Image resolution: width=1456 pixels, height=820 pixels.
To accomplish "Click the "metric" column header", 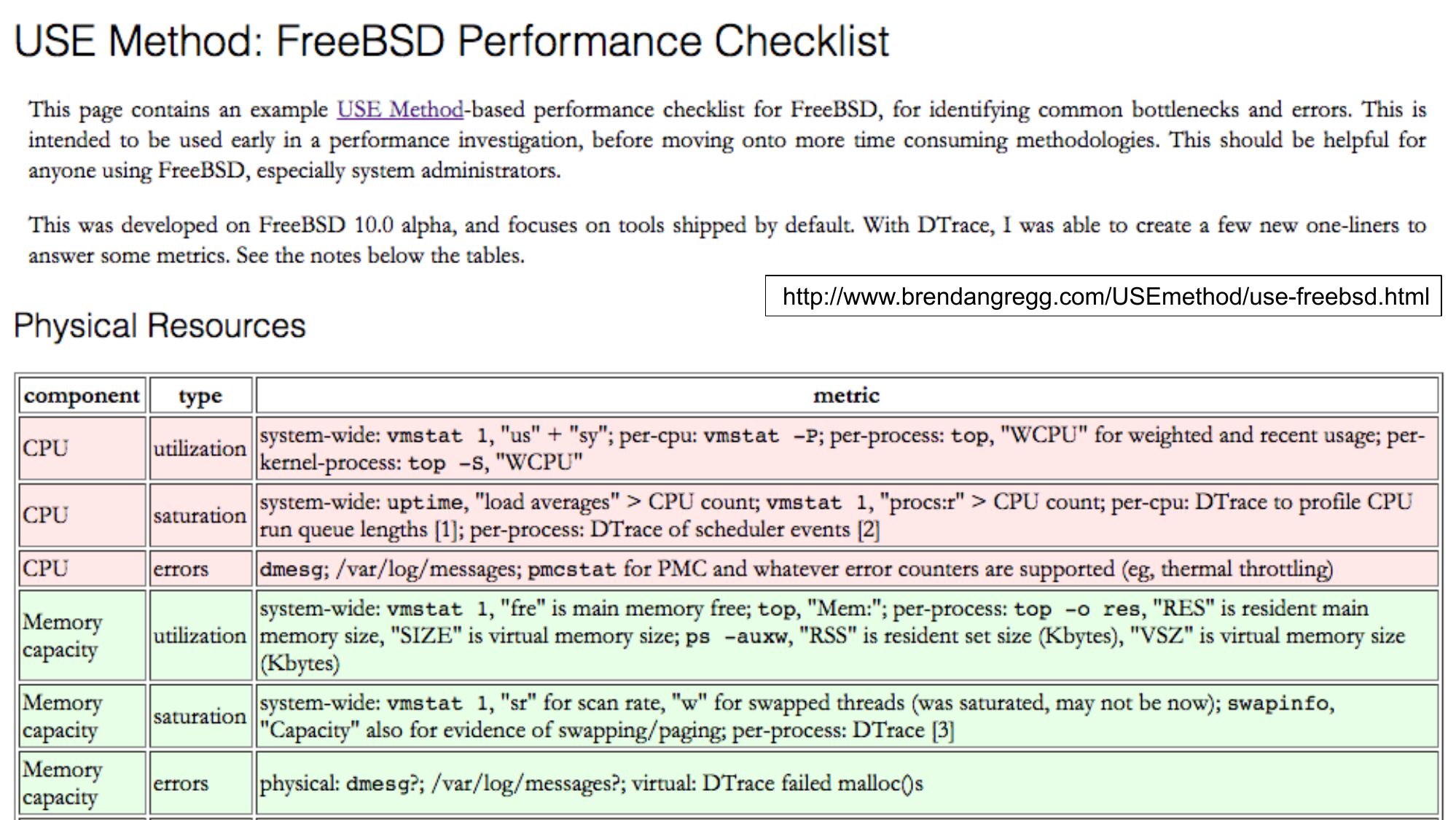I will pyautogui.click(x=846, y=395).
